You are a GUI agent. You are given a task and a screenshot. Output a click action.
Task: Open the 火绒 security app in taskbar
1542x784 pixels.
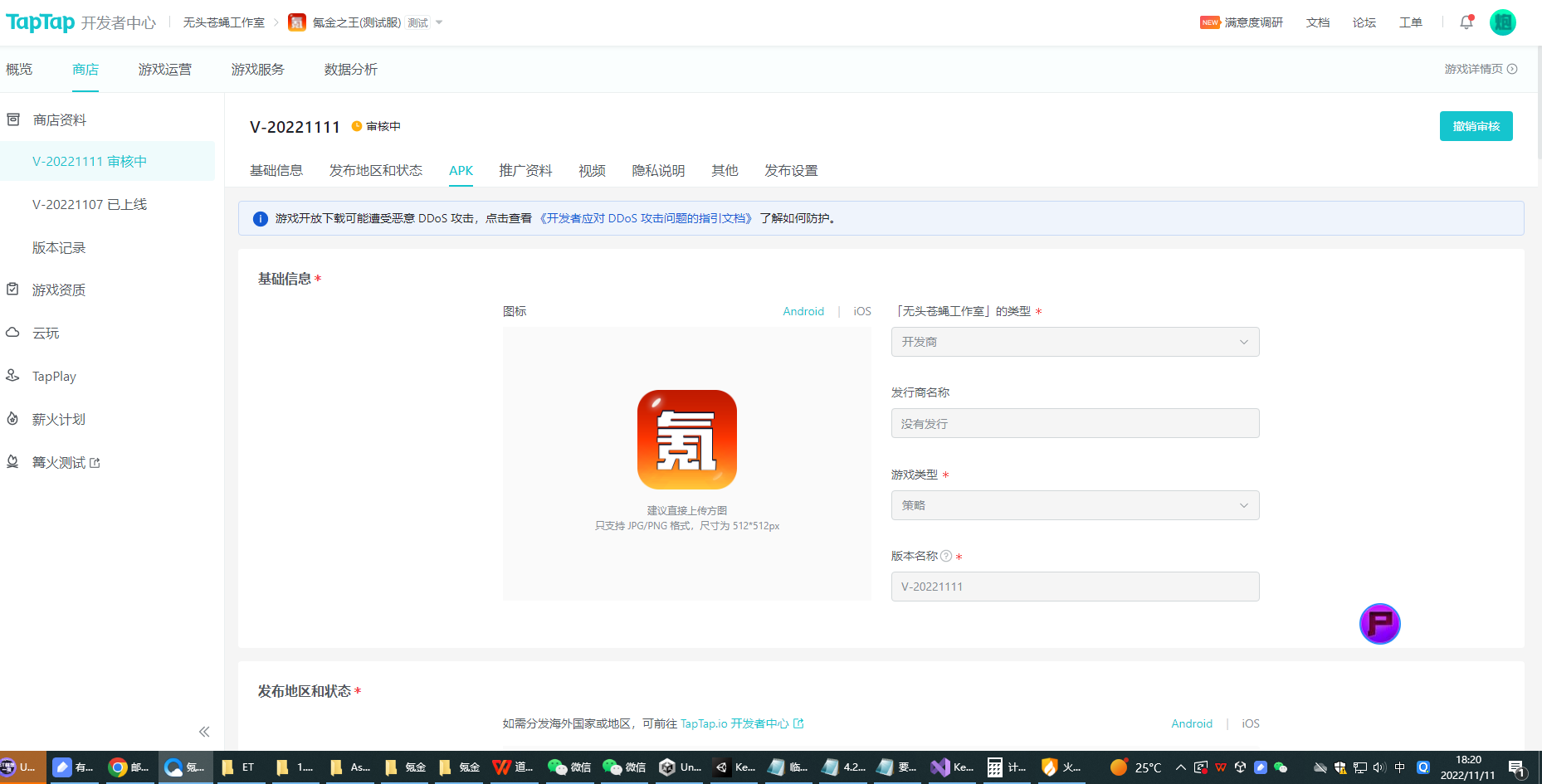coord(1061,767)
